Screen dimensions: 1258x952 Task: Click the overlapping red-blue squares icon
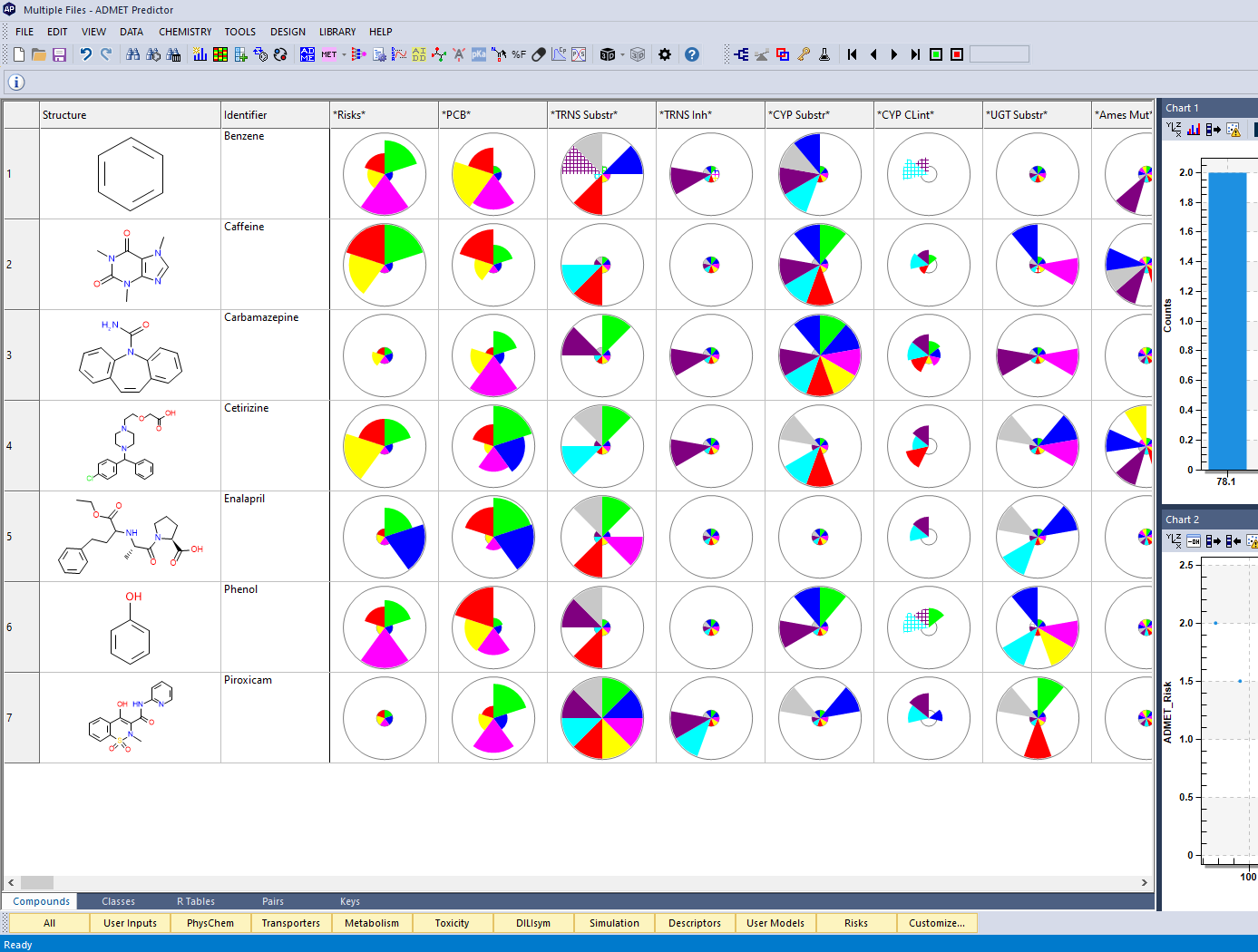(x=783, y=54)
